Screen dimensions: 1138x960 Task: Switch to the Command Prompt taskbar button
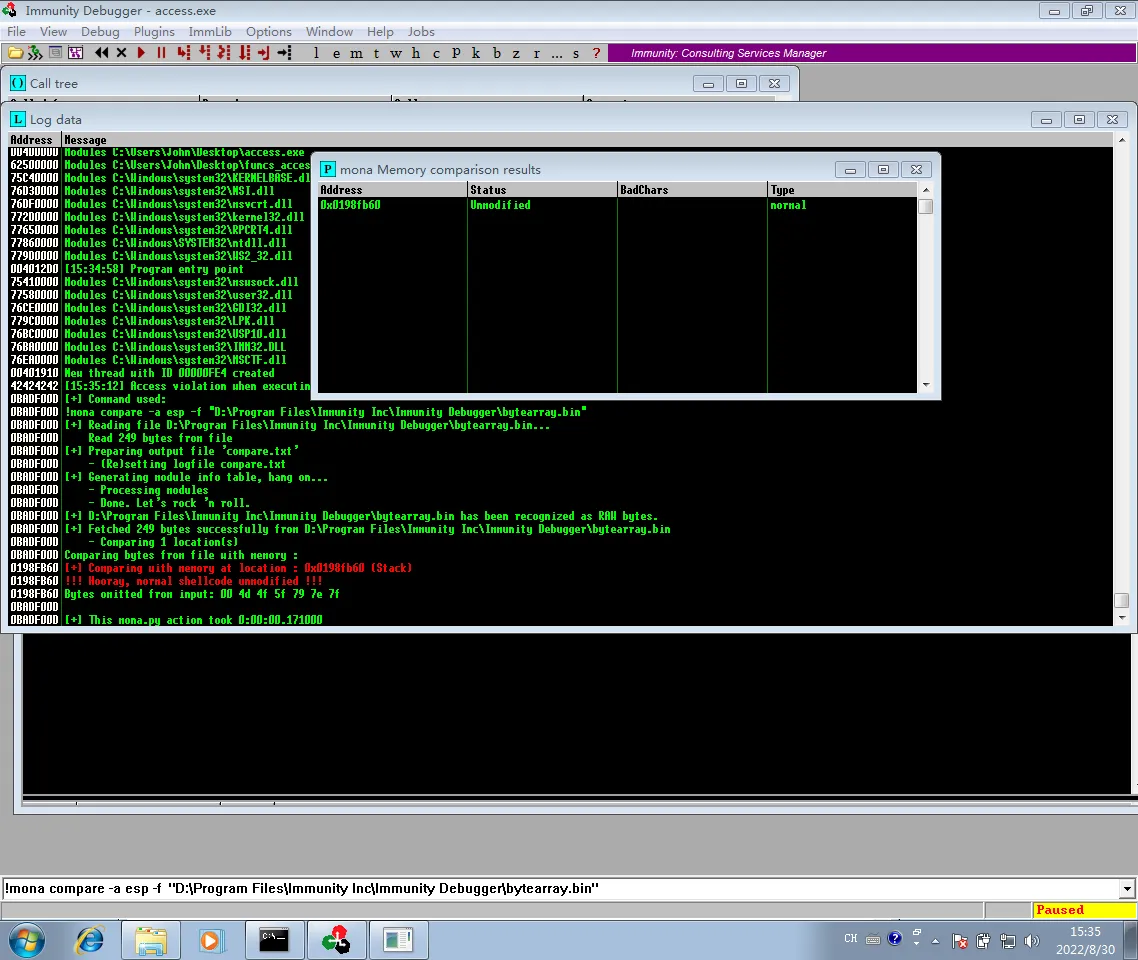point(274,940)
